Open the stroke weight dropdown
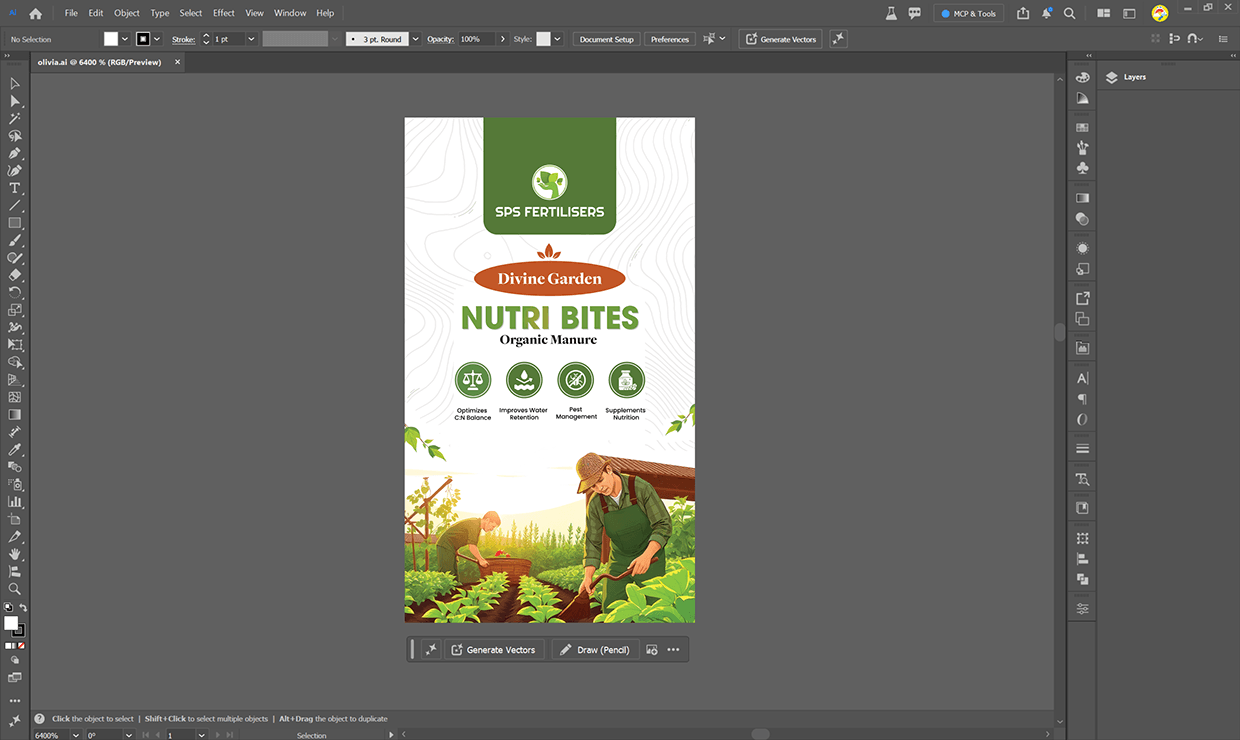The image size is (1240, 740). tap(251, 39)
